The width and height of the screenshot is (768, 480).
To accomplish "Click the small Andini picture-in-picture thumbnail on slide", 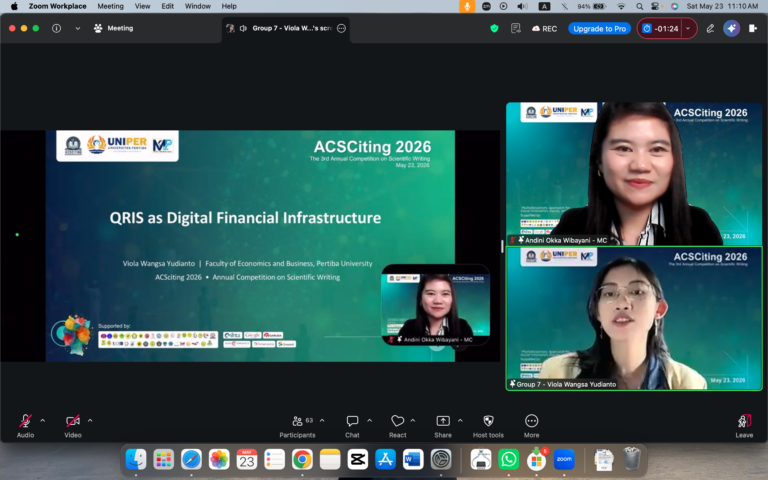I will click(x=435, y=305).
